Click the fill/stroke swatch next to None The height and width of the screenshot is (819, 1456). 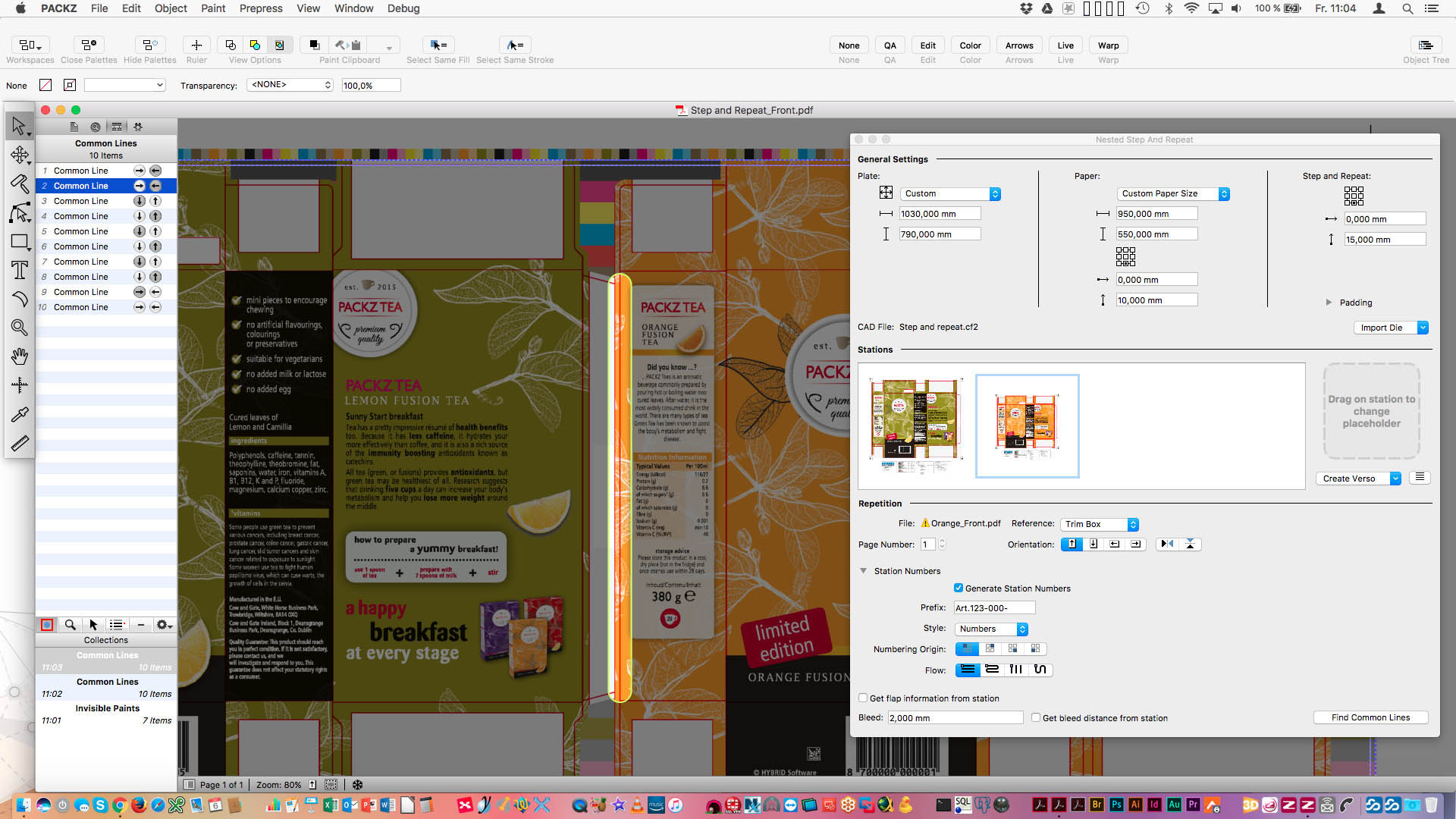click(x=45, y=85)
